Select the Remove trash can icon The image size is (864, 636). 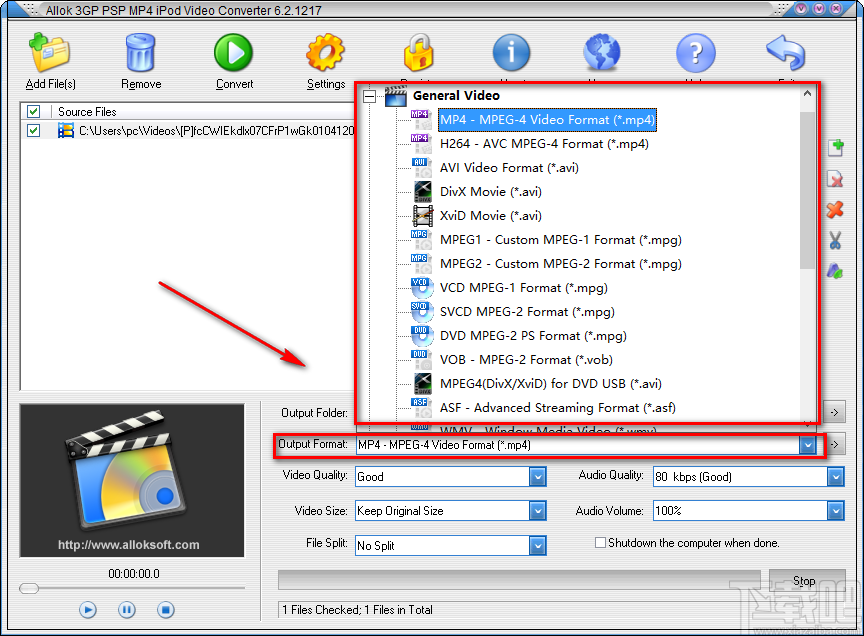point(140,53)
